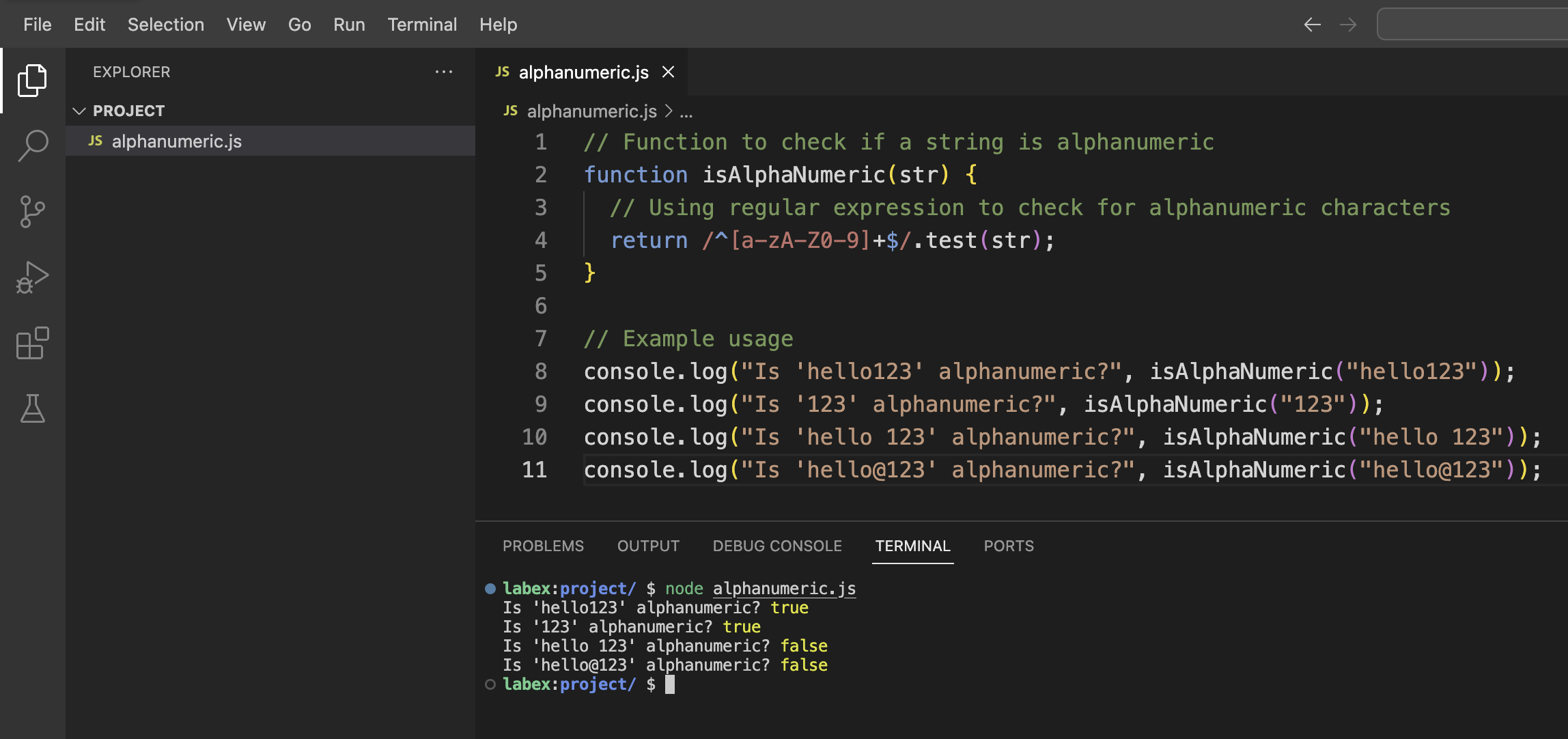Select alphanumeric.js in the file tree
Screen dimensions: 1568x739
(x=176, y=141)
